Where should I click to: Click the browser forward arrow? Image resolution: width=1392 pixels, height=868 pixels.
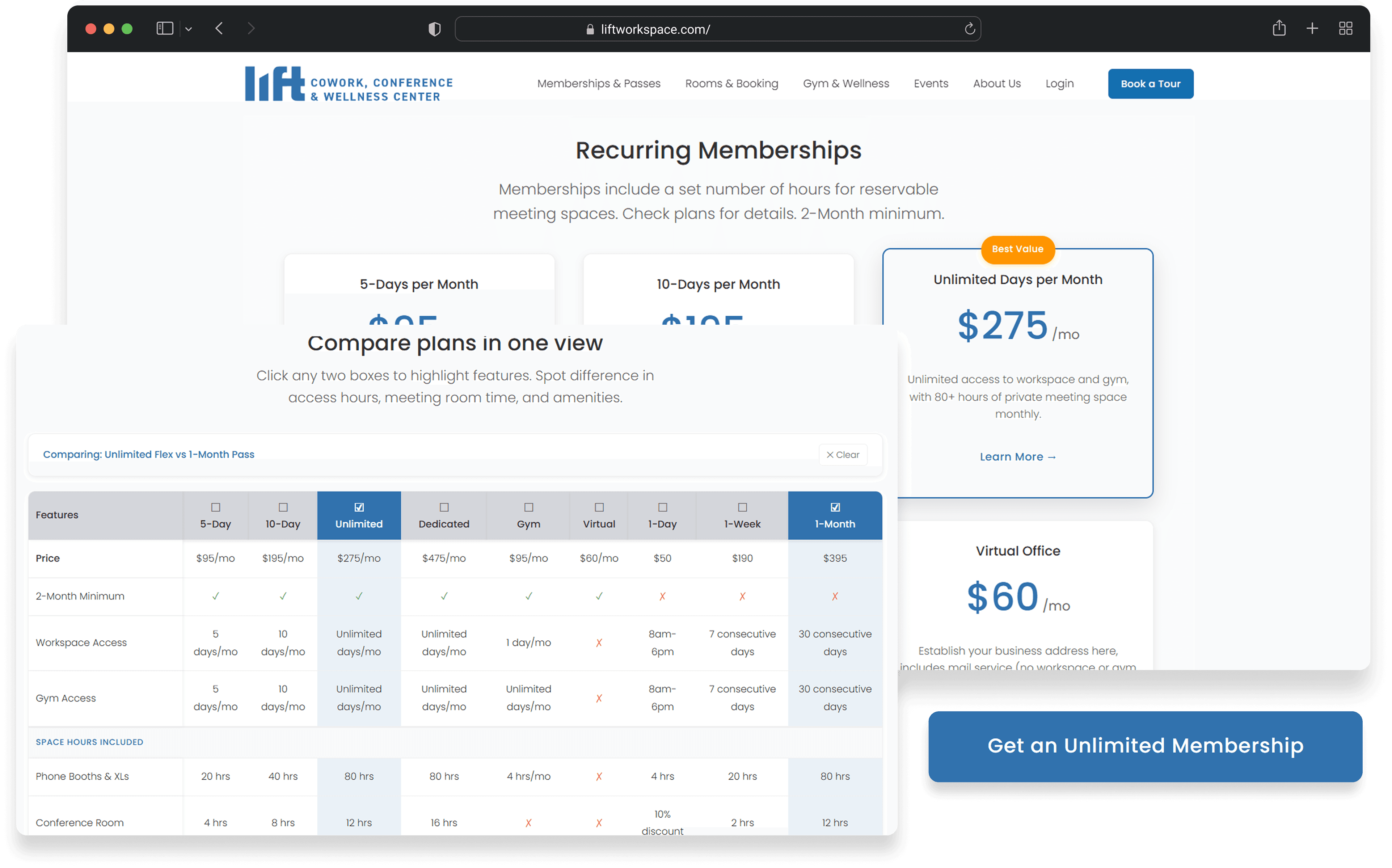pyautogui.click(x=251, y=28)
